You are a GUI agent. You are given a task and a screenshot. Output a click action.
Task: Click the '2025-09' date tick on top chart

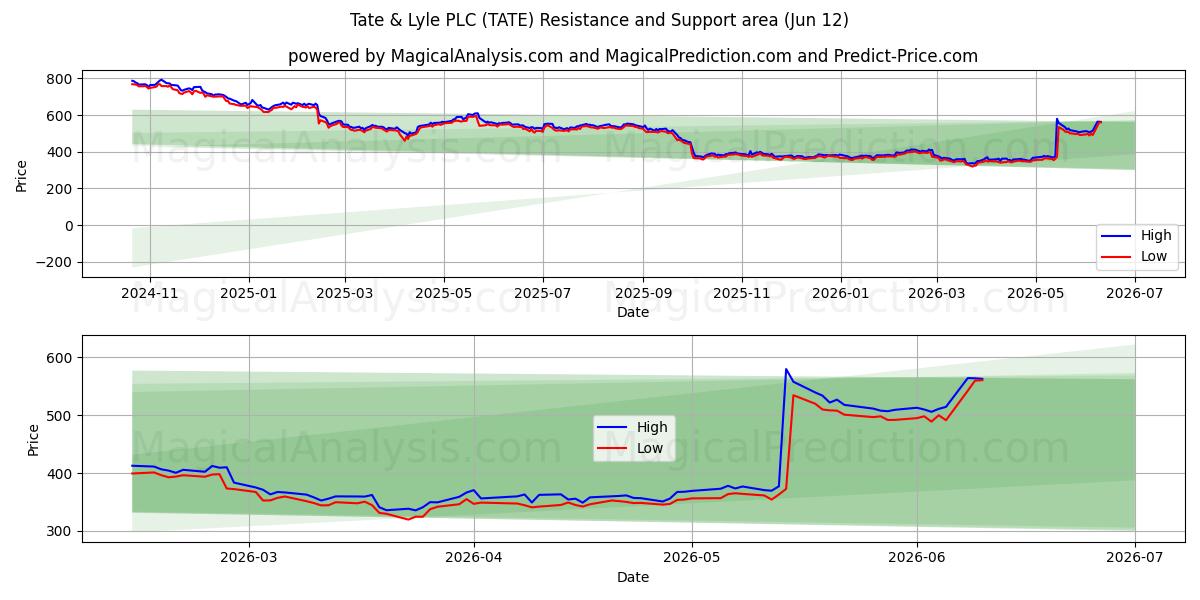tap(642, 294)
